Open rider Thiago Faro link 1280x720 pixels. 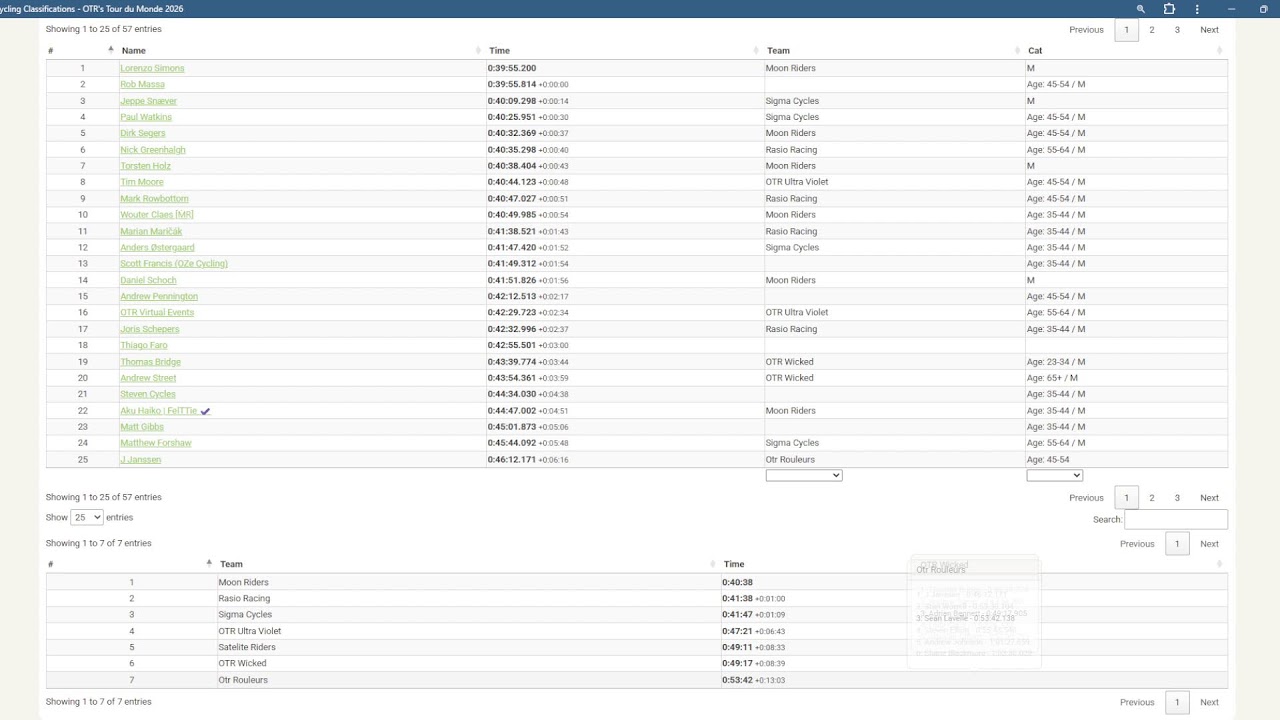click(x=144, y=346)
